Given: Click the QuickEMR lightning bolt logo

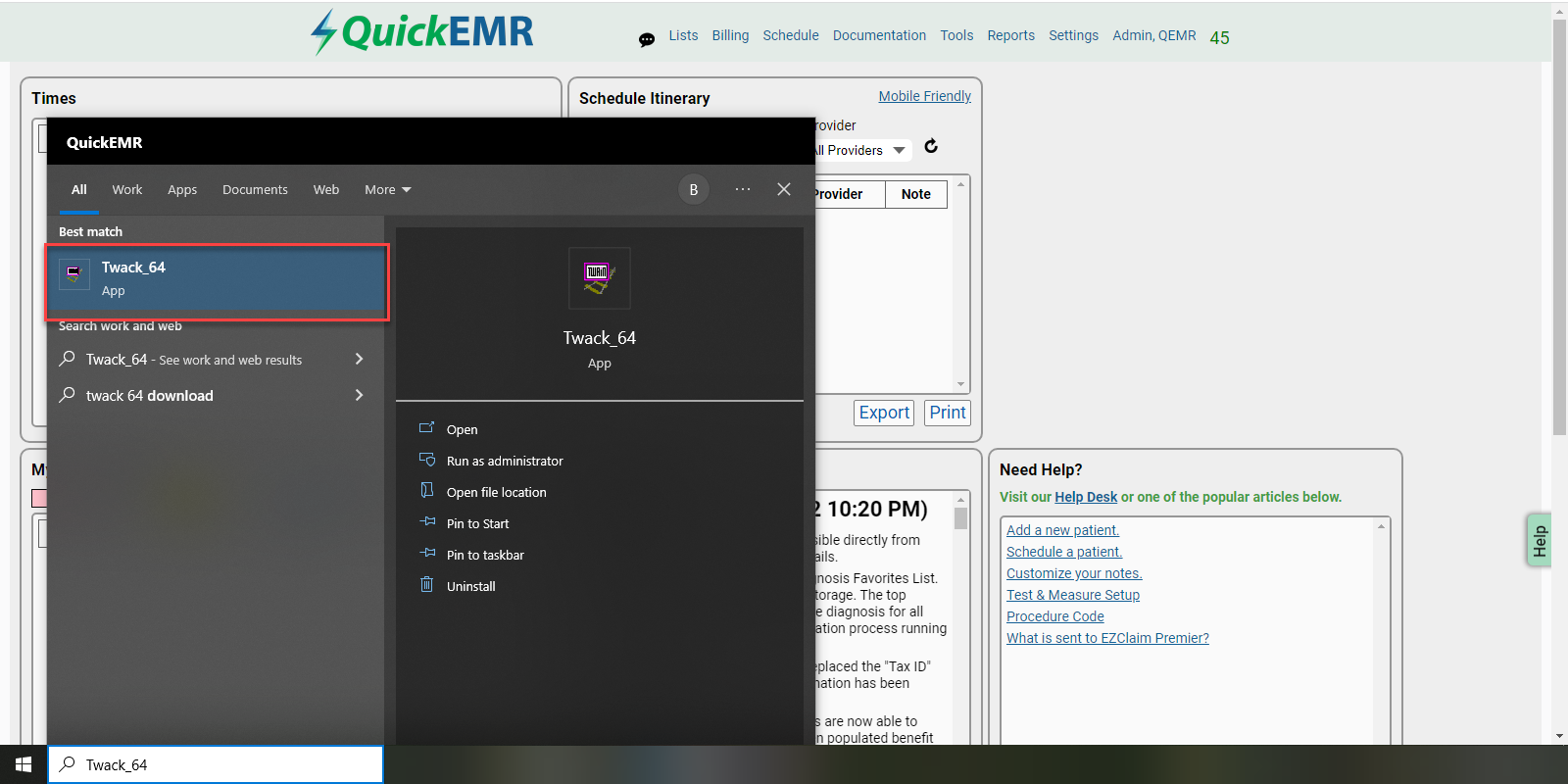Looking at the screenshot, I should click(x=323, y=32).
